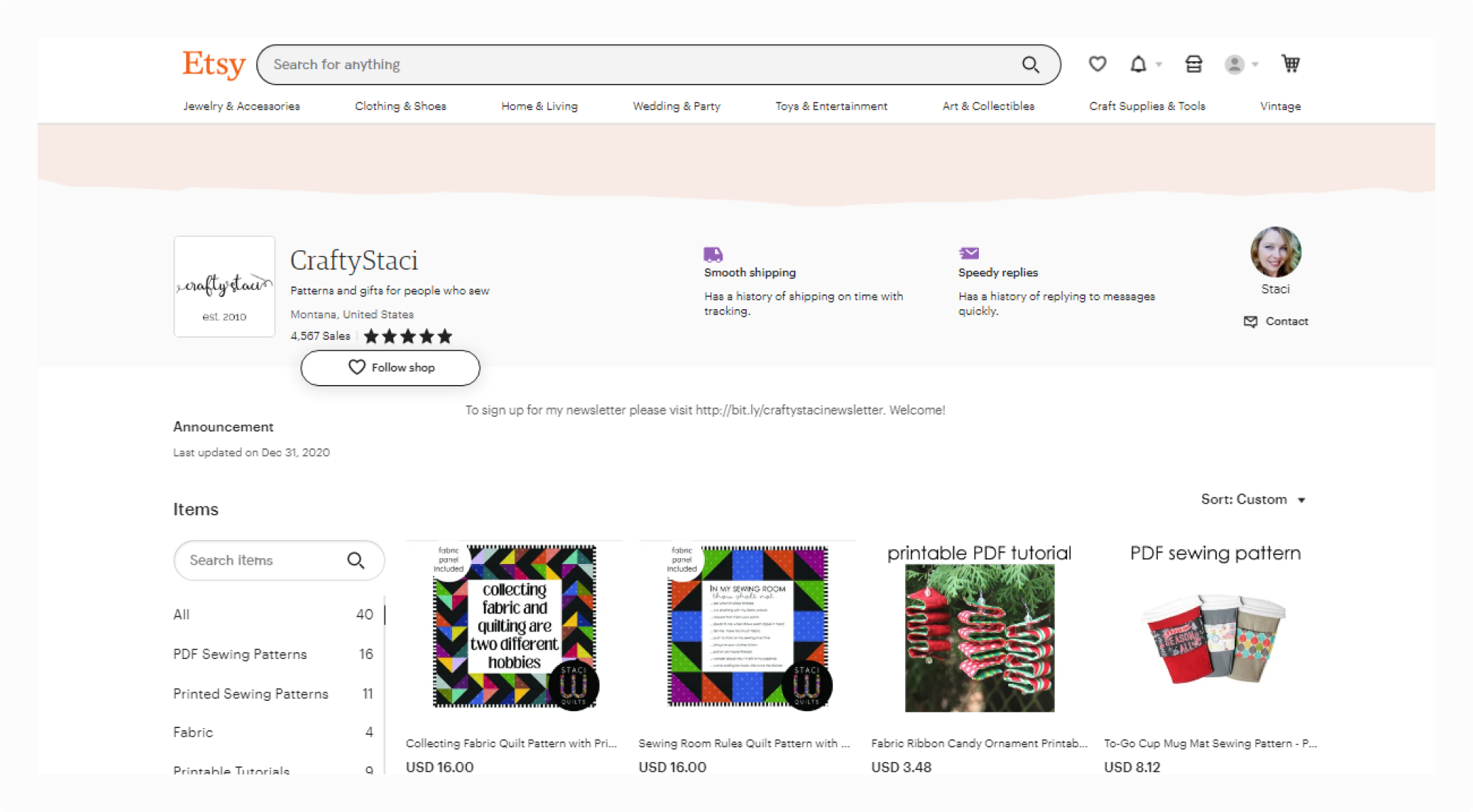Click the CraftyStaci shop logo image

225,286
